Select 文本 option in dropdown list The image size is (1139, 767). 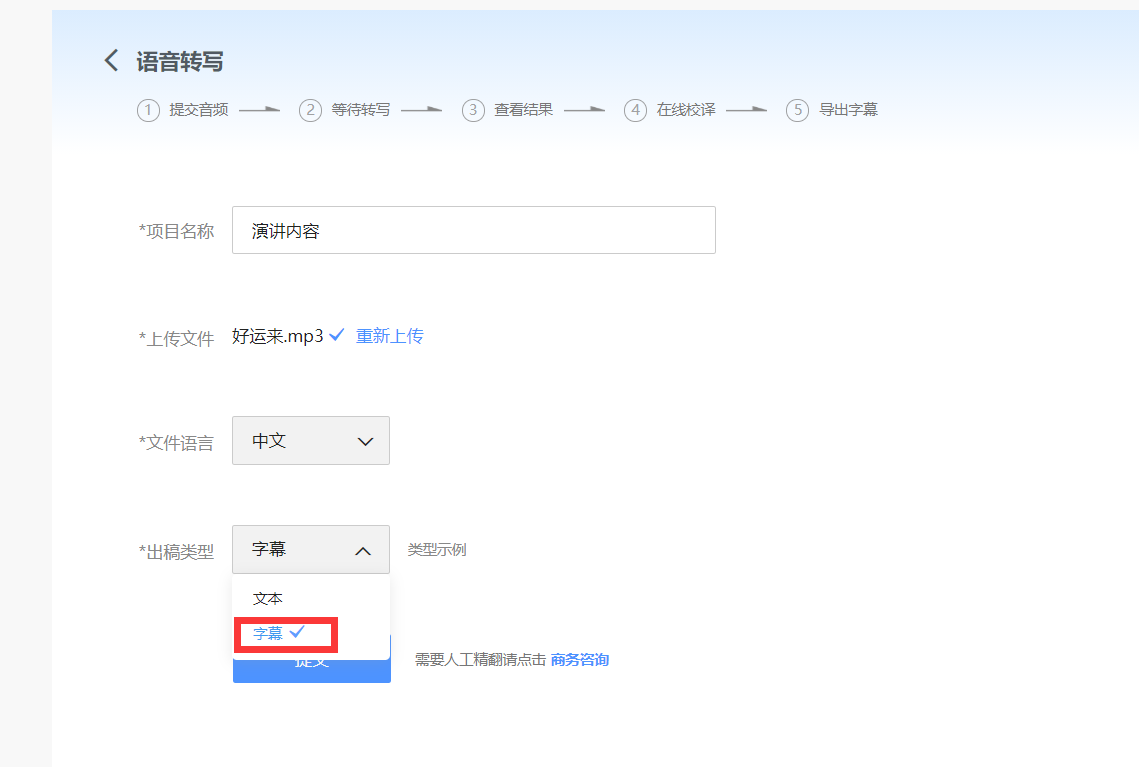point(311,598)
